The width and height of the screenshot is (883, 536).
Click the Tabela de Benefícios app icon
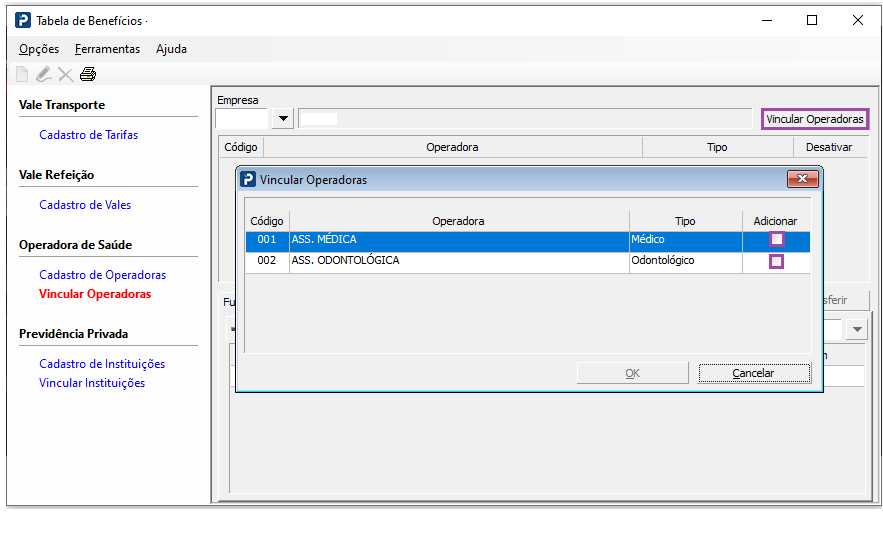[x=23, y=20]
